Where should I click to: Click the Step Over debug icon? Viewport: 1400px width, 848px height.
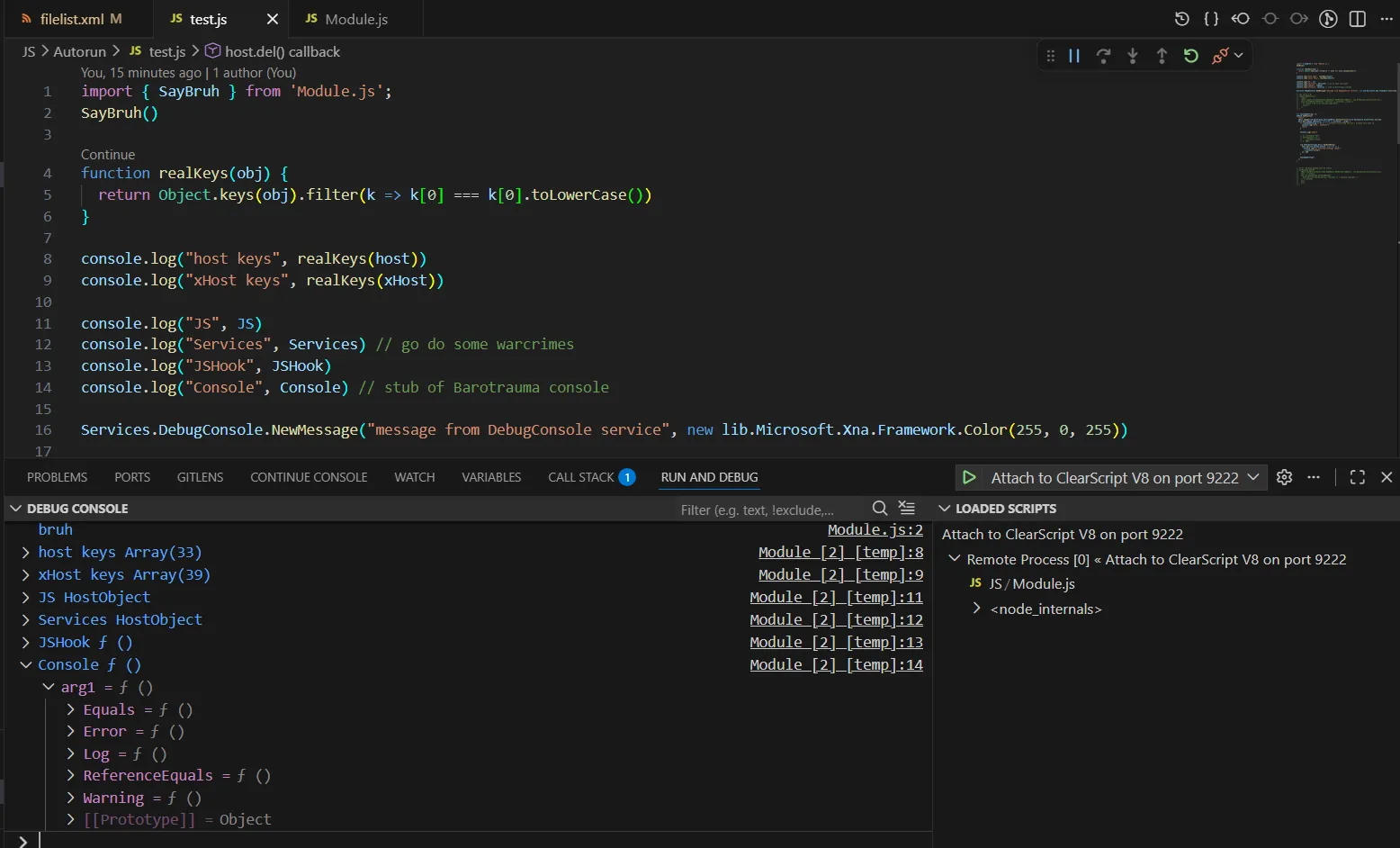pos(1103,56)
